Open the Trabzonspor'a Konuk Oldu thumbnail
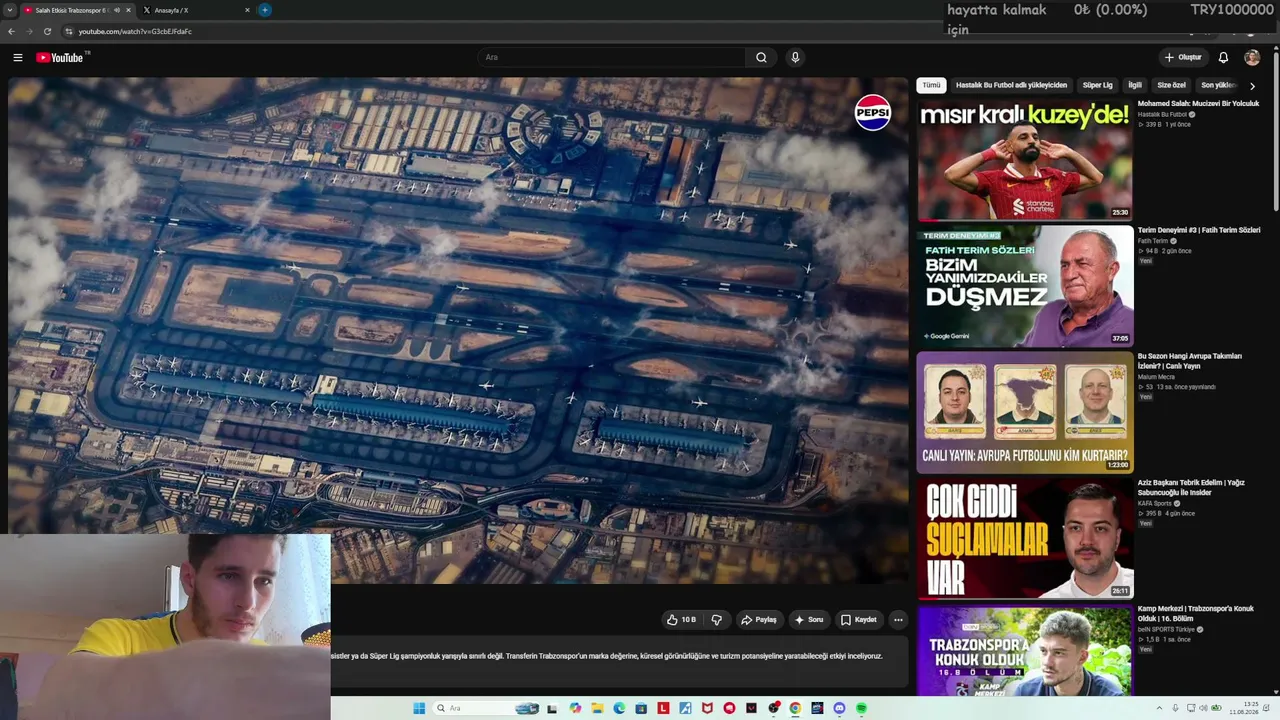 pyautogui.click(x=1025, y=650)
